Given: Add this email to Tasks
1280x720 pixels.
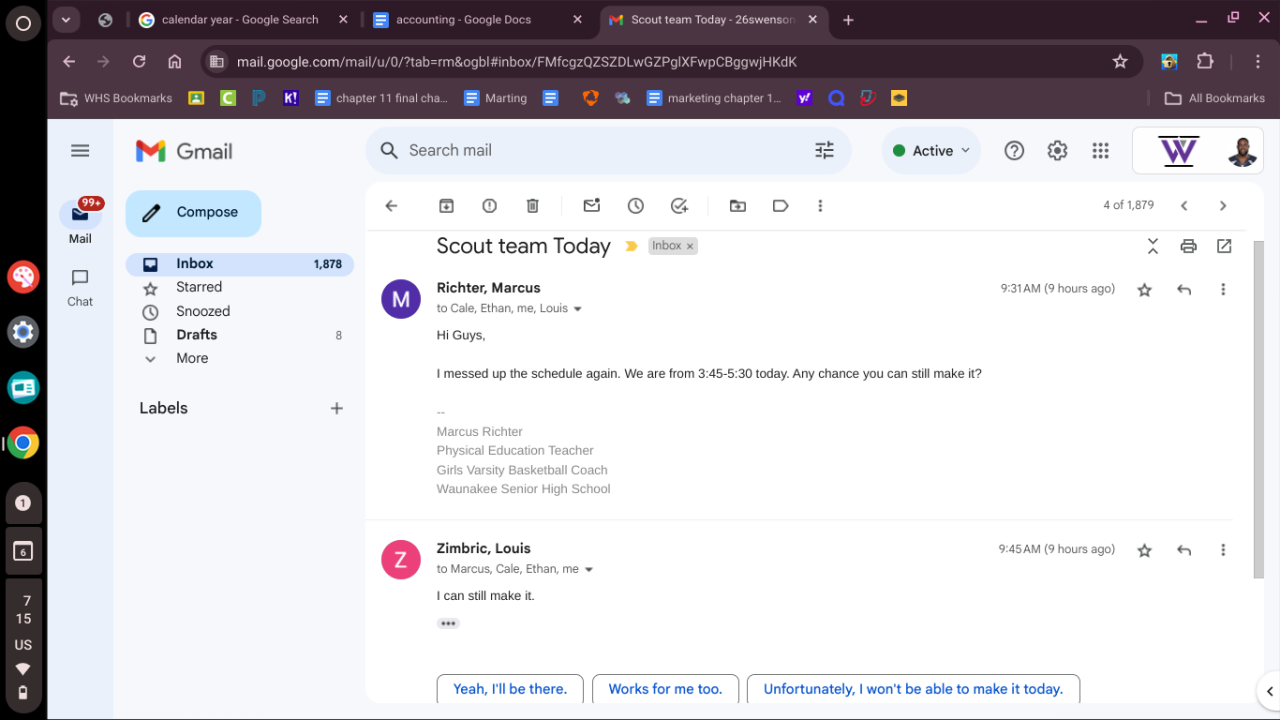Looking at the screenshot, I should (x=680, y=206).
